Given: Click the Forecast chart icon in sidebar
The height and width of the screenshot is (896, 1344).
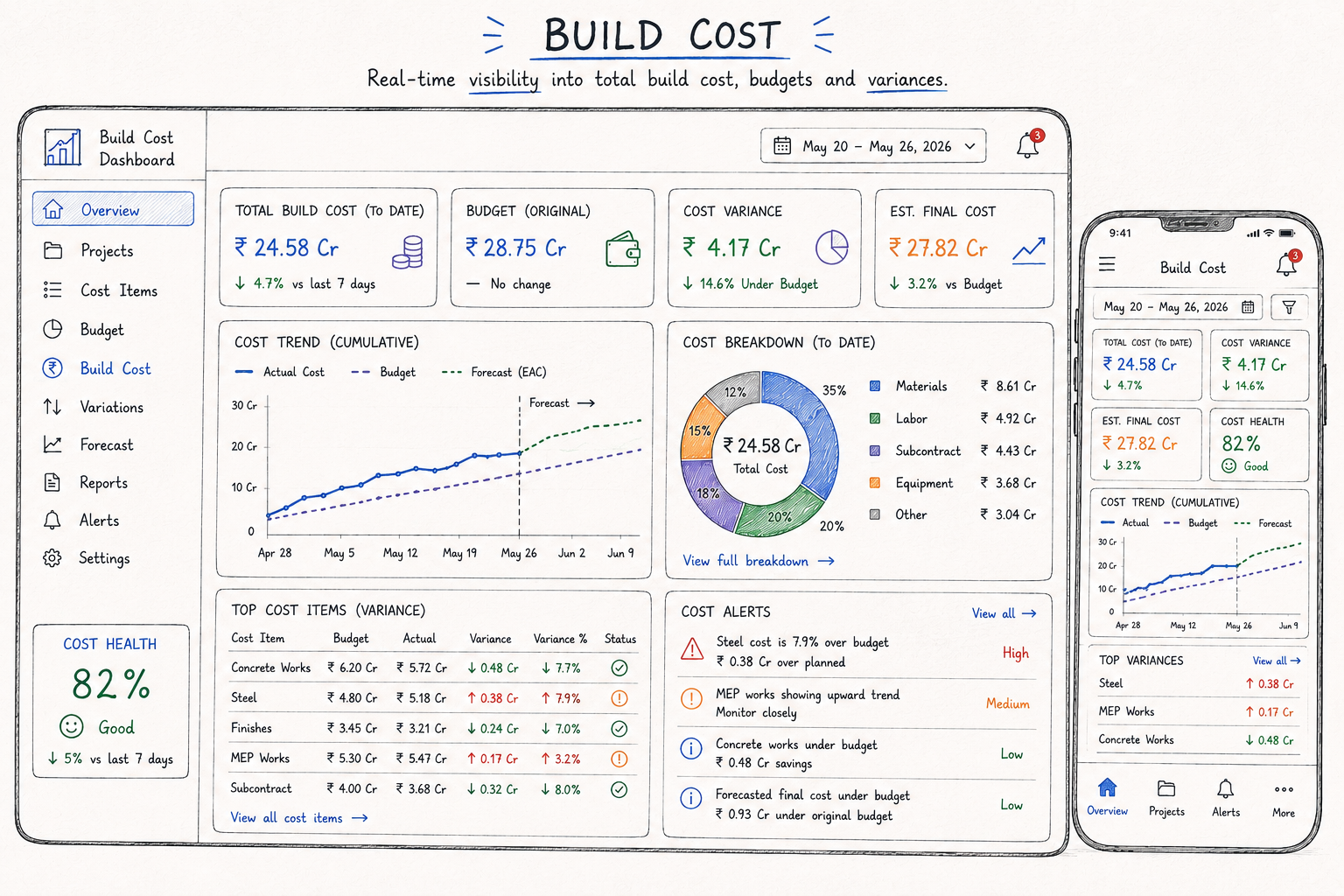Looking at the screenshot, I should click(52, 444).
